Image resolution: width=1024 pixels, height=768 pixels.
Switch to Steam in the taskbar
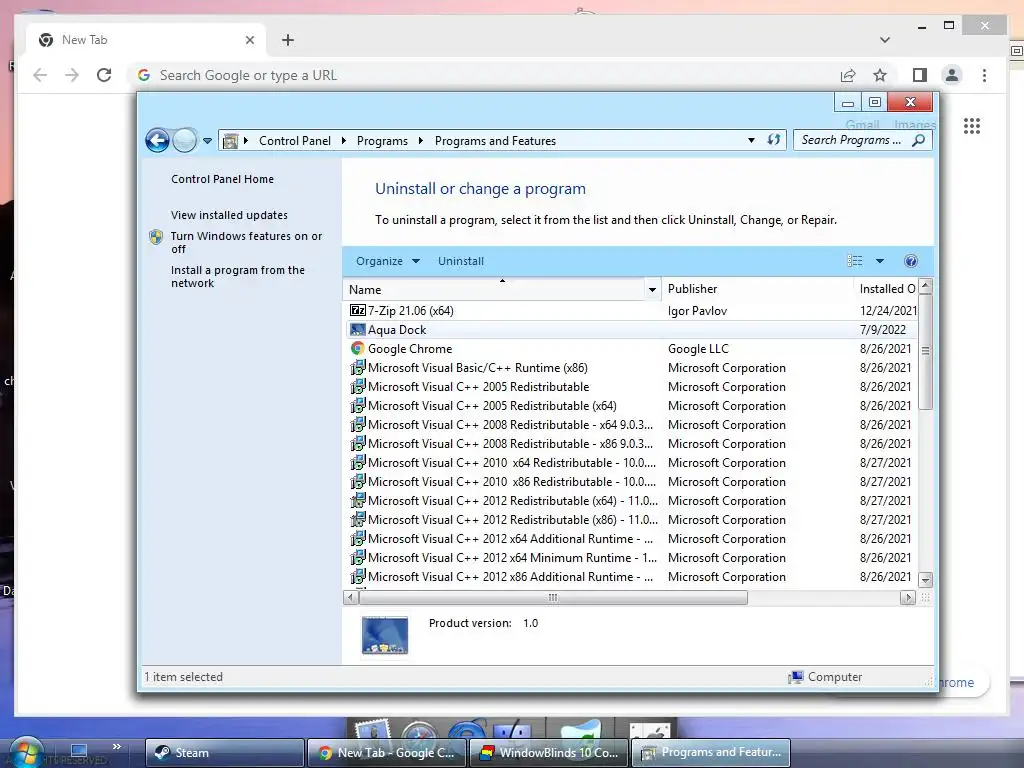click(225, 752)
